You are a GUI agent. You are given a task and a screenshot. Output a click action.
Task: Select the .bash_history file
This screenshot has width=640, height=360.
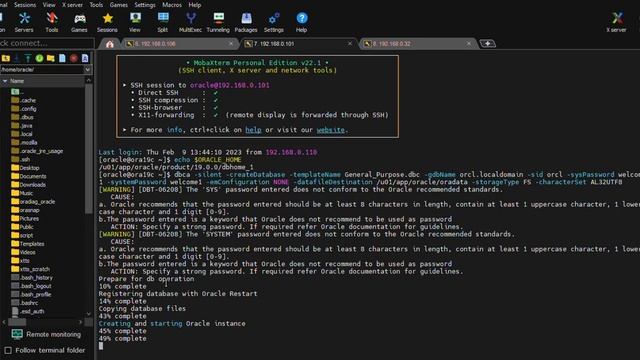tap(32, 278)
